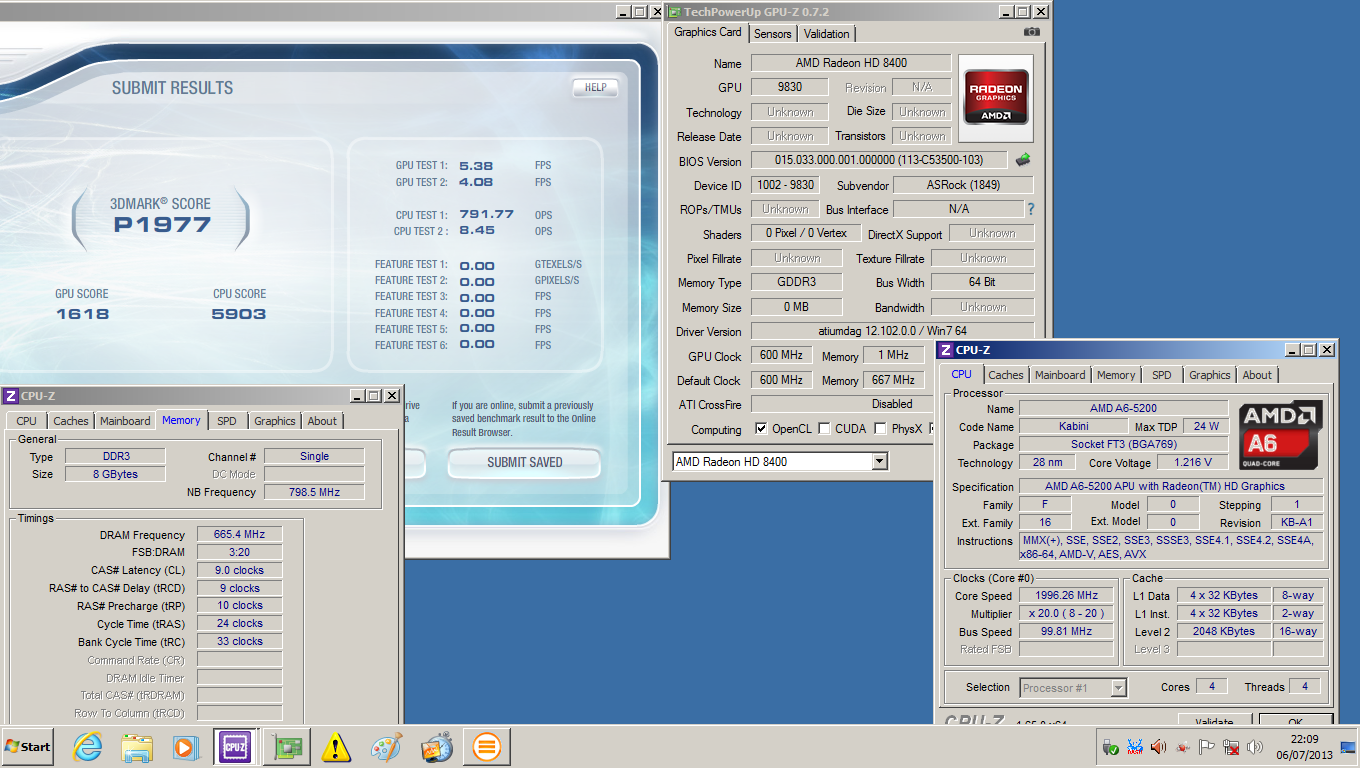Click the HELP button in 3DMark
This screenshot has height=768, width=1360.
595,87
